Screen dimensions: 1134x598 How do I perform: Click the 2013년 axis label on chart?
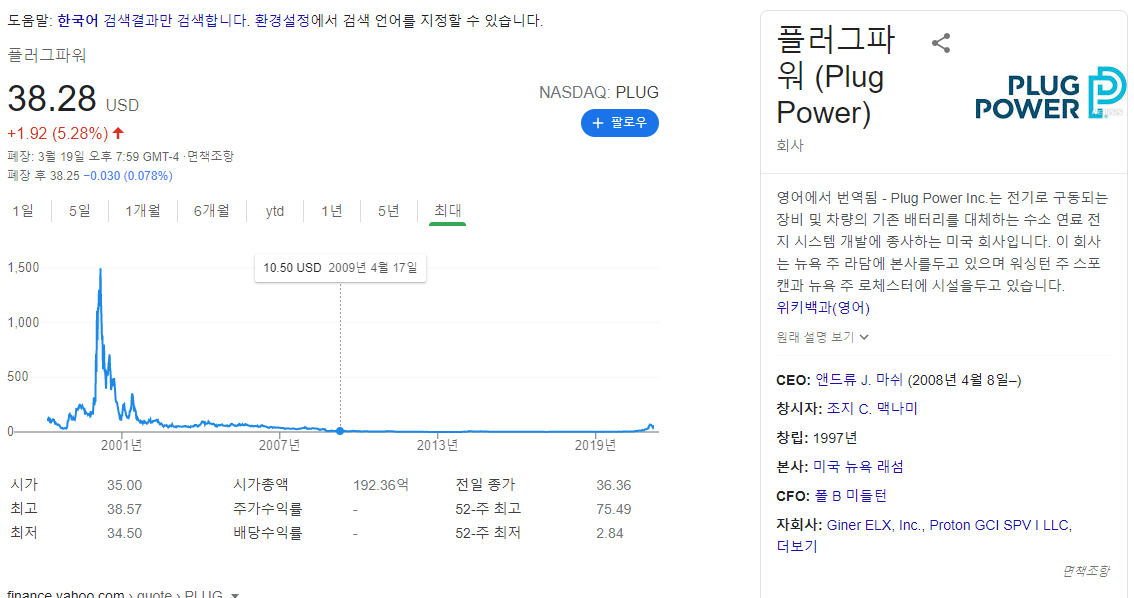437,445
